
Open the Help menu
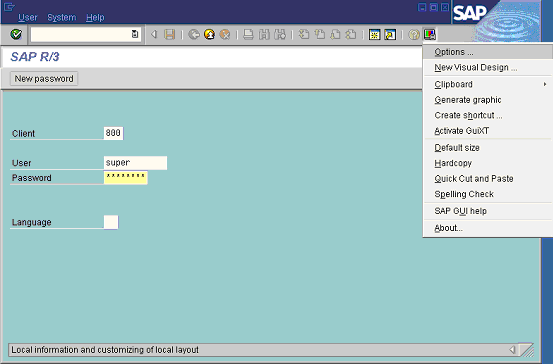click(x=95, y=17)
